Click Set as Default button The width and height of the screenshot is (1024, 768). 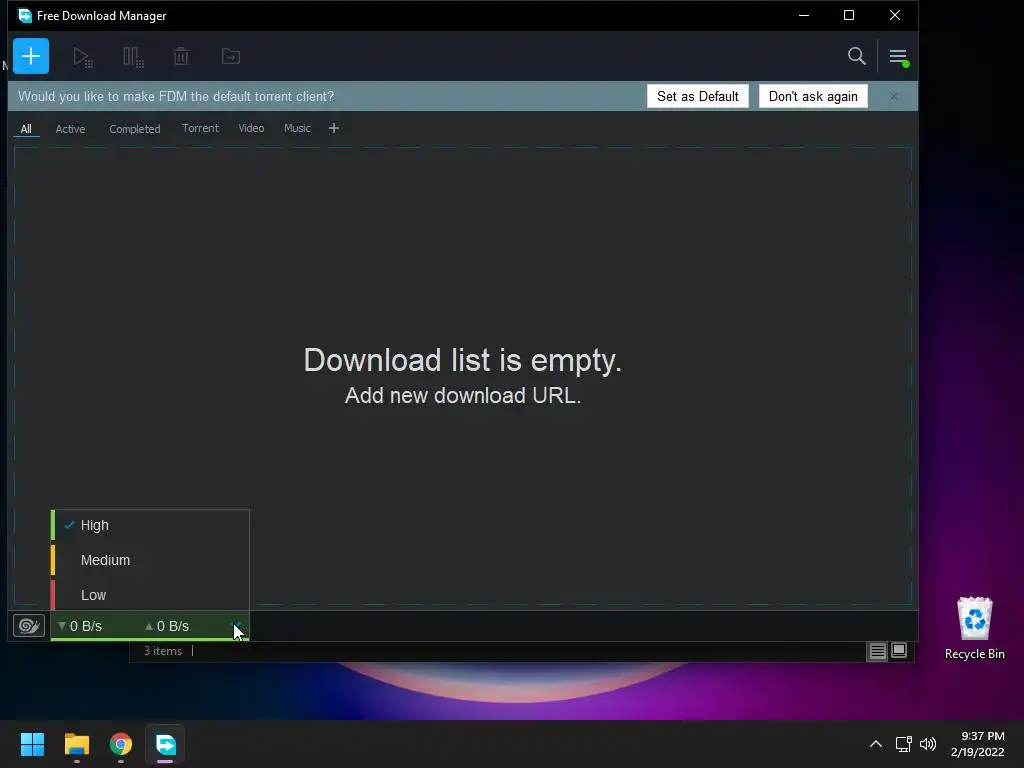697,97
